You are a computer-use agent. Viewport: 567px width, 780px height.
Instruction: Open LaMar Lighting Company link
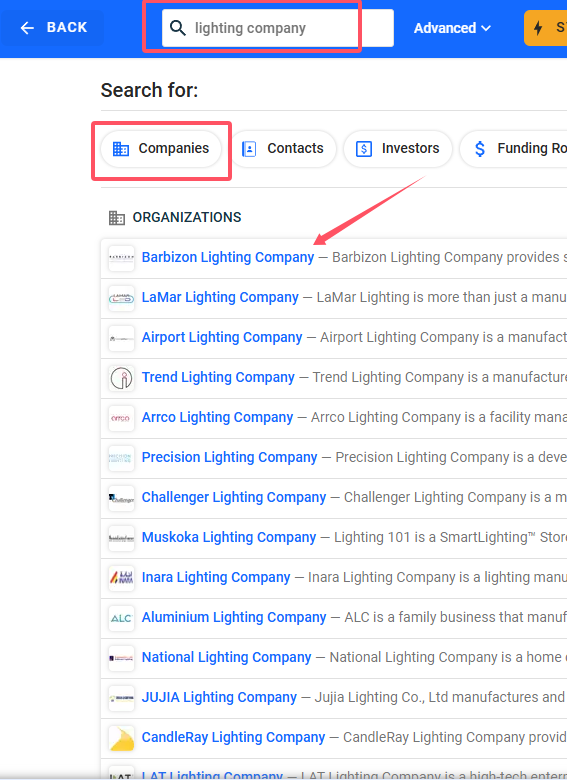tap(220, 297)
